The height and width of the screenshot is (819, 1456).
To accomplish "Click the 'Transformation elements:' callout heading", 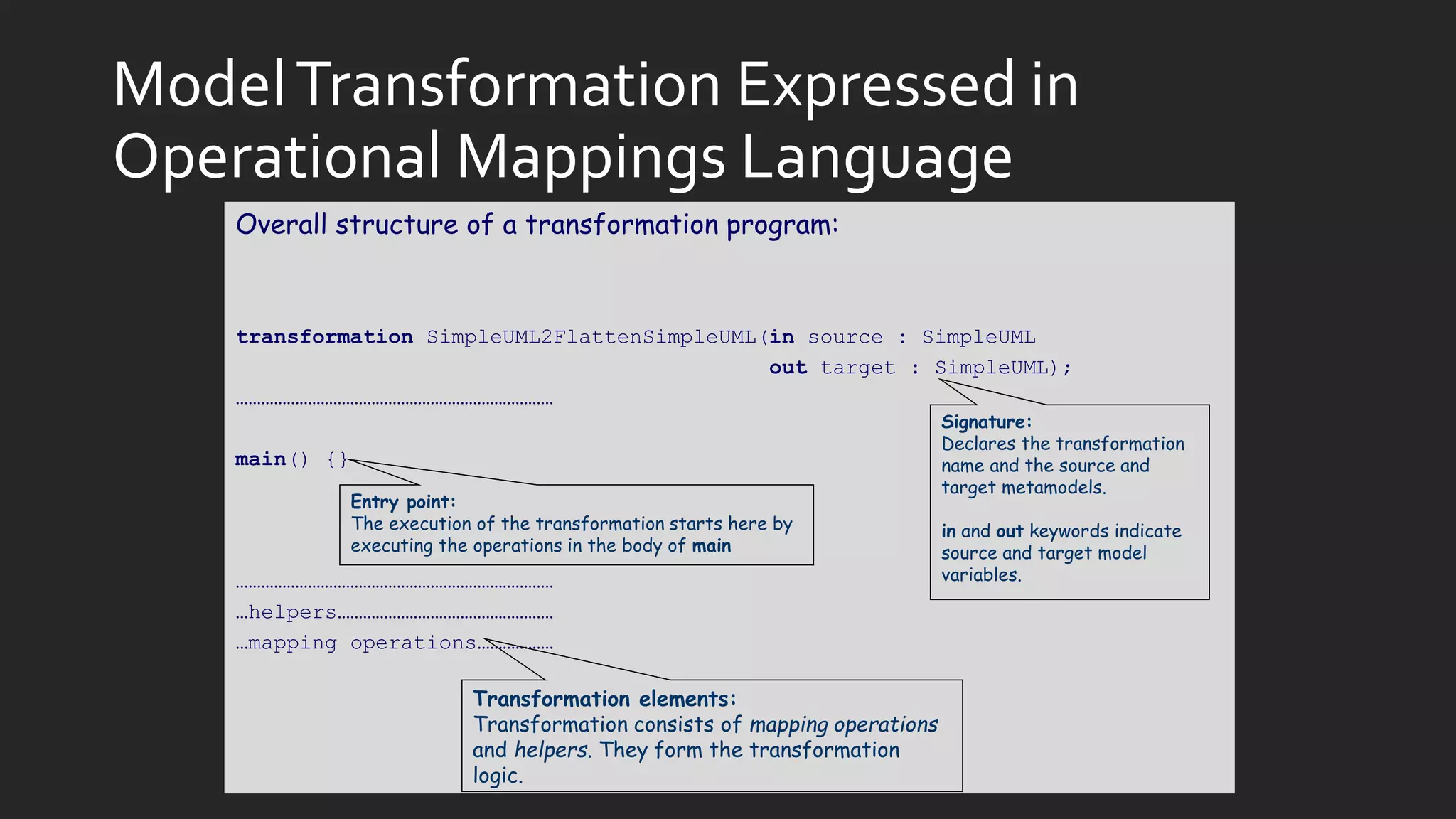I will click(x=604, y=699).
